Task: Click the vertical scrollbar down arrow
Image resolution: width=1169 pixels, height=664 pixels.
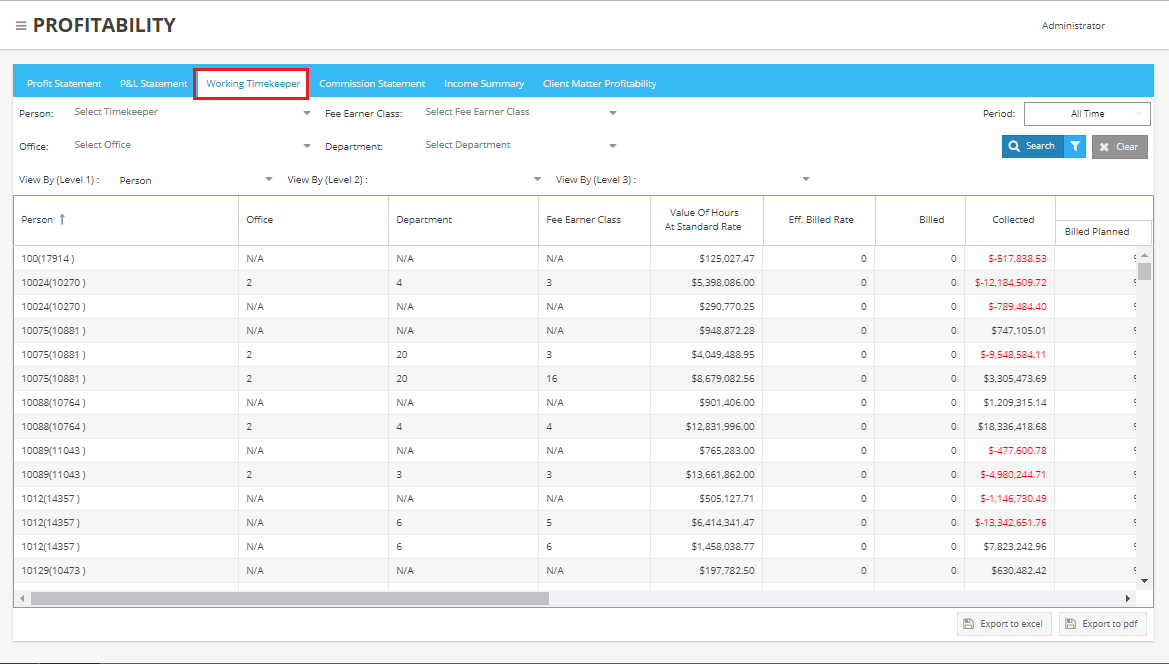Action: pos(1144,579)
